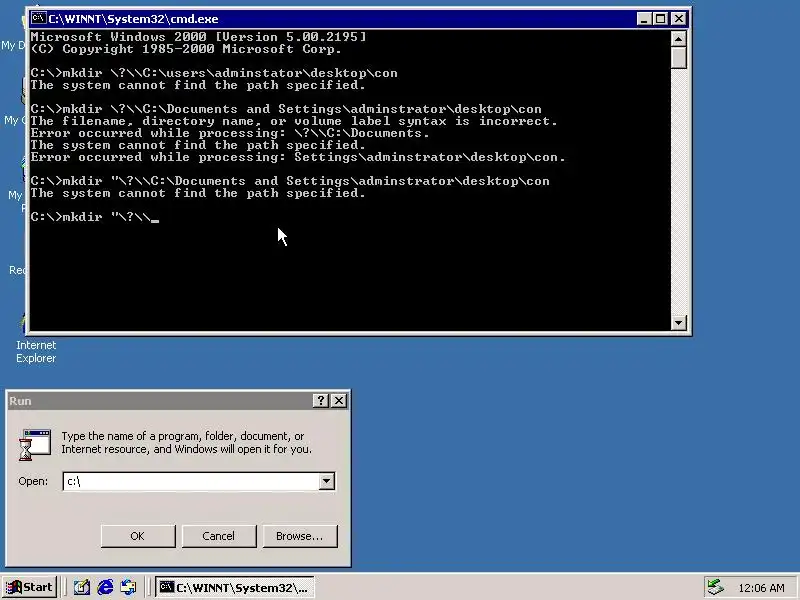Click the Run program icon in the dialog

(35, 444)
